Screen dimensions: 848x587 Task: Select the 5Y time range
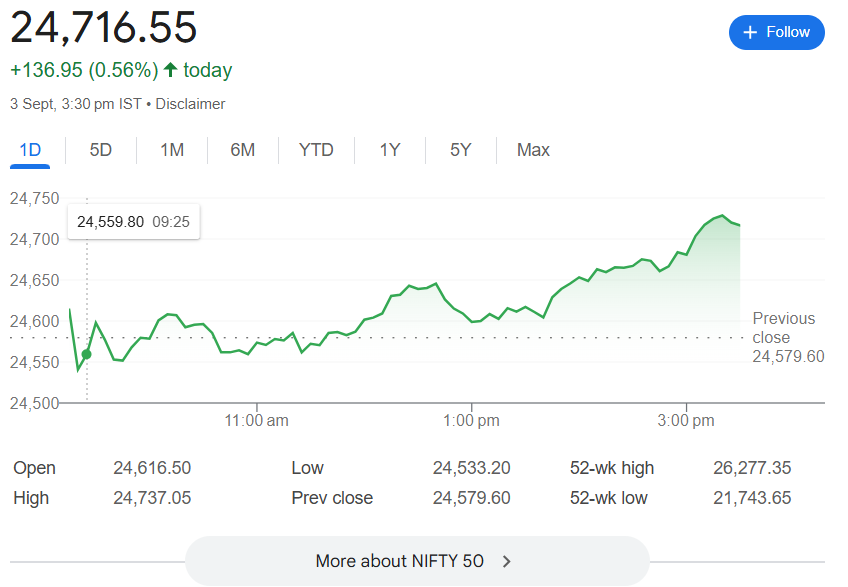460,150
